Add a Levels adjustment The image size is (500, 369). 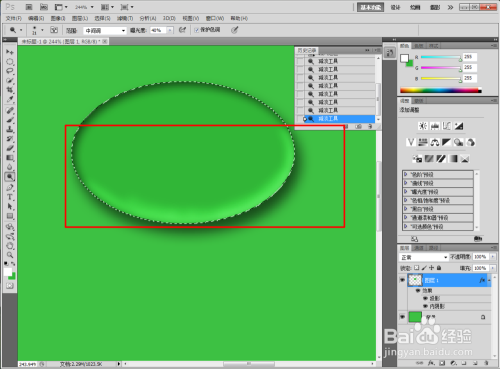click(x=435, y=126)
